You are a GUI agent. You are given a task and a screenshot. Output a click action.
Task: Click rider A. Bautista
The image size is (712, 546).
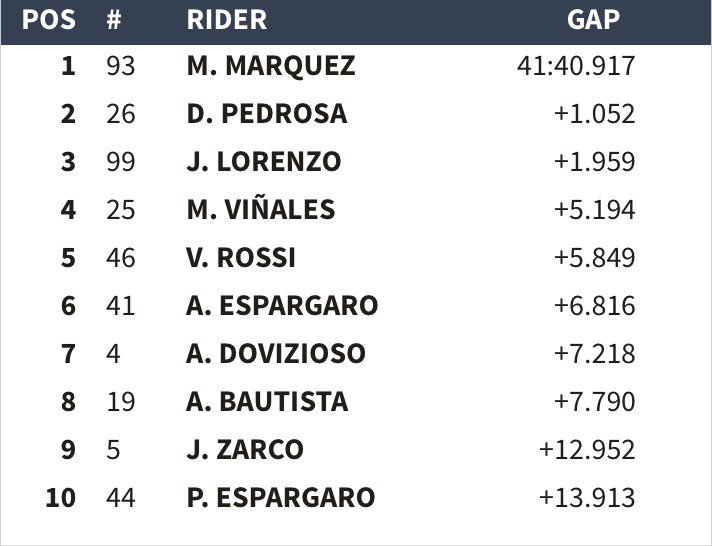tap(267, 401)
